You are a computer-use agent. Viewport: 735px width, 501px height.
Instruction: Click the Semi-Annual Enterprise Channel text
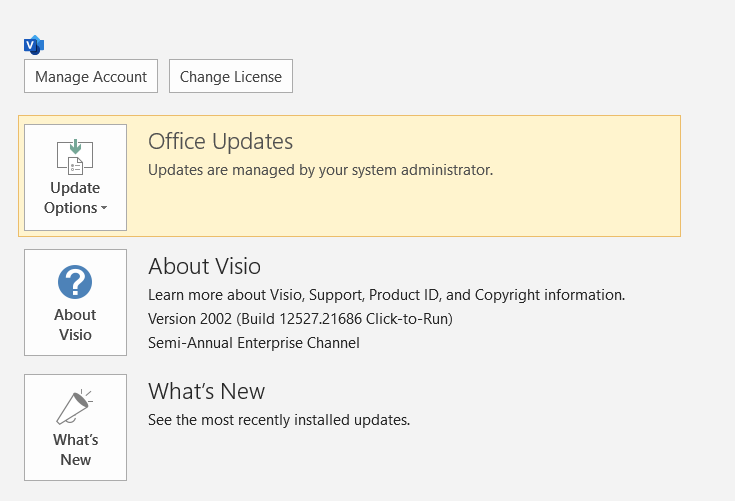[x=253, y=343]
